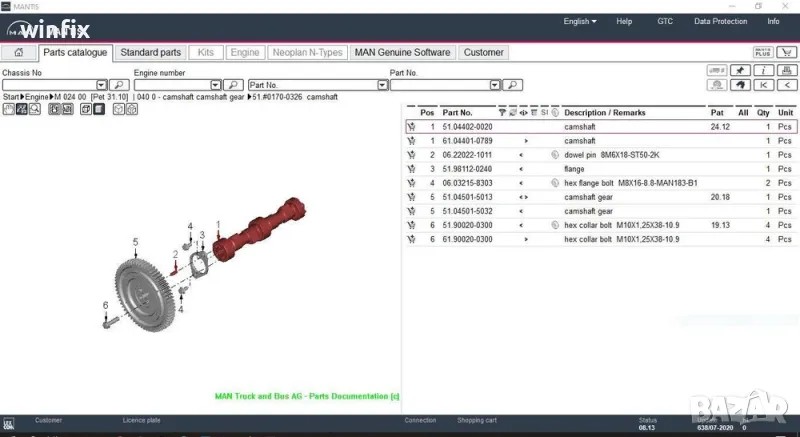Expand the Chassis No dropdown arrow

click(x=101, y=85)
